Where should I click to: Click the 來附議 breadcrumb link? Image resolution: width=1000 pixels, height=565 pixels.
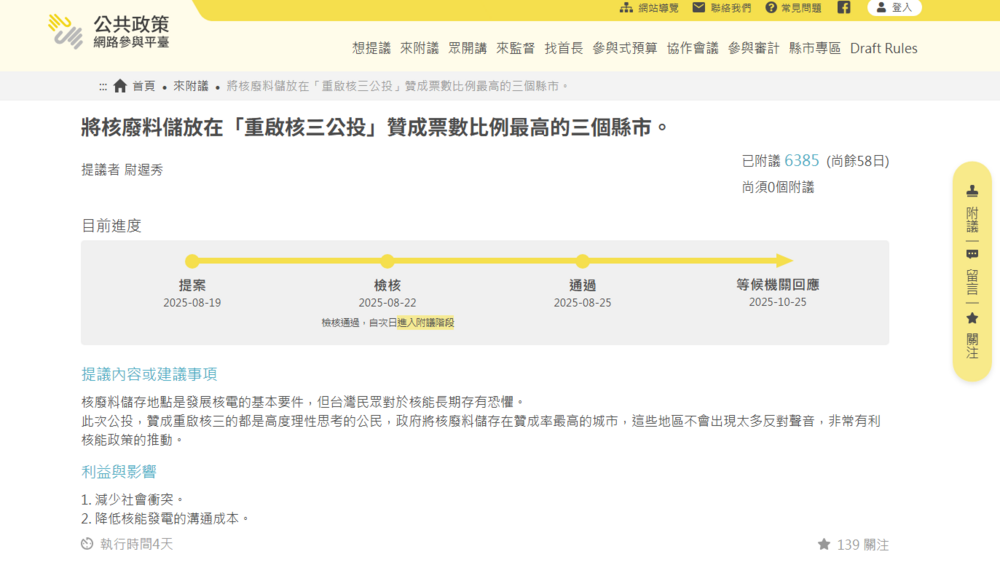click(191, 86)
